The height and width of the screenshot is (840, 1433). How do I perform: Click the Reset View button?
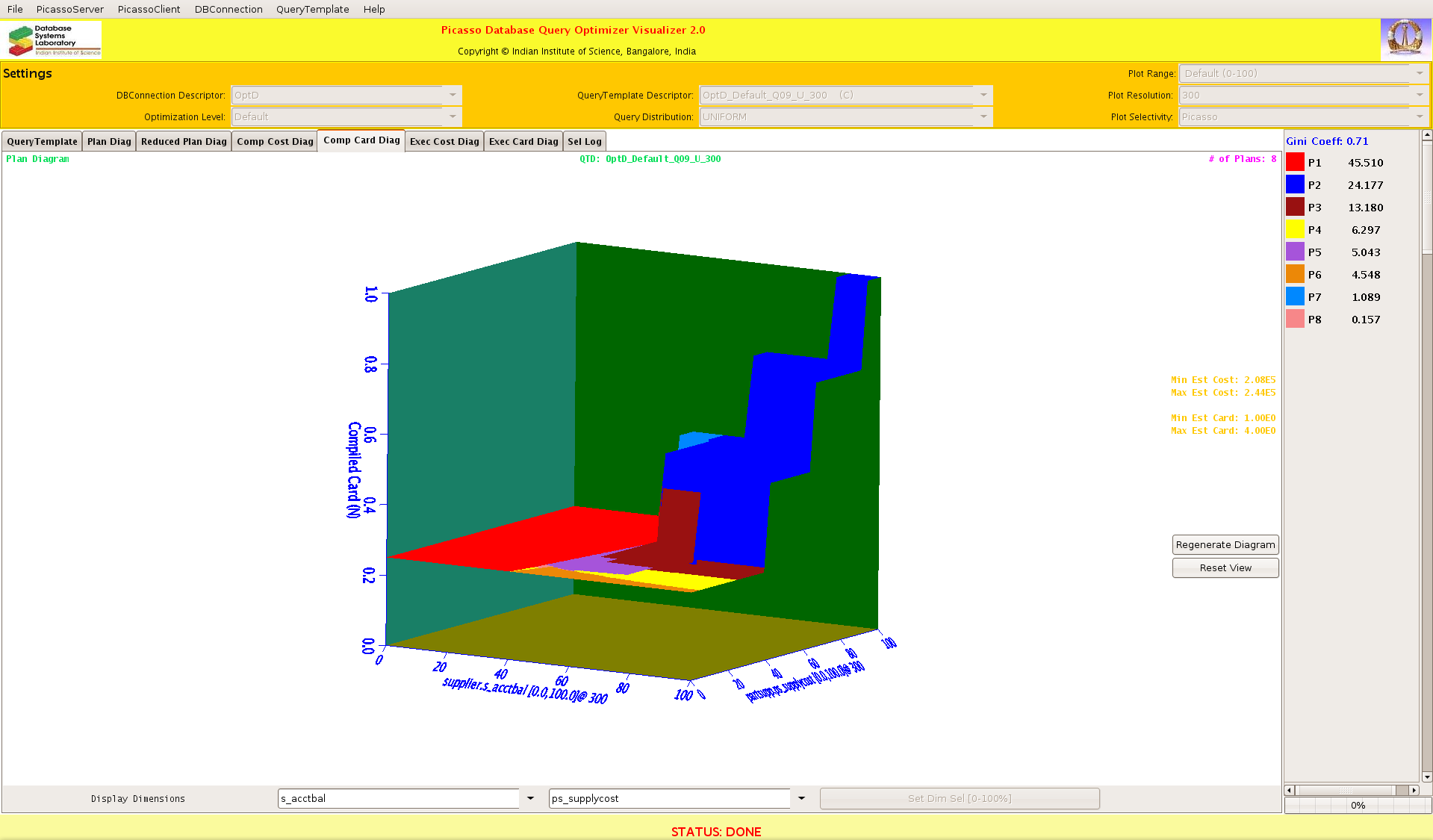(1225, 568)
